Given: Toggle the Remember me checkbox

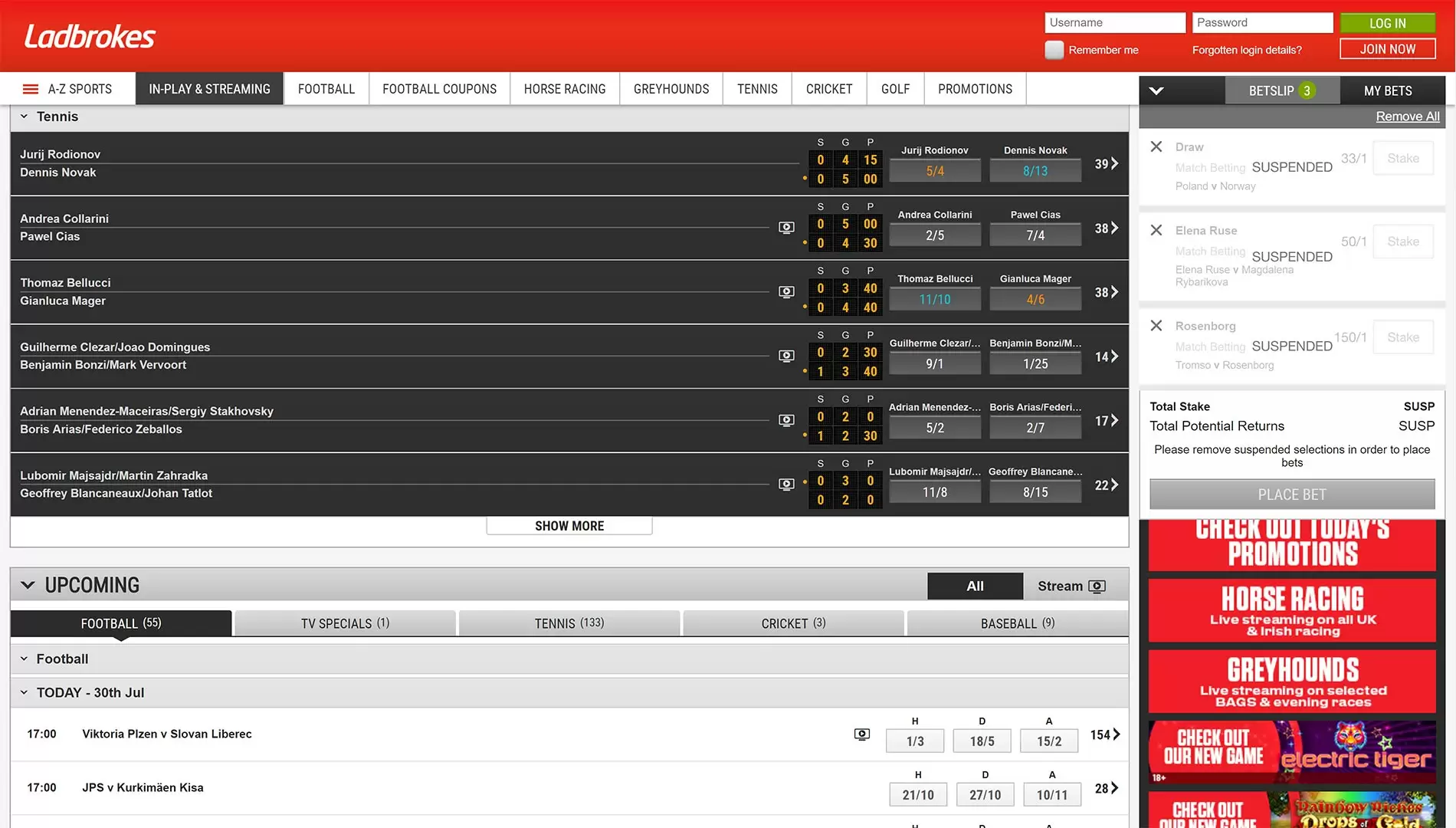Looking at the screenshot, I should pyautogui.click(x=1054, y=50).
